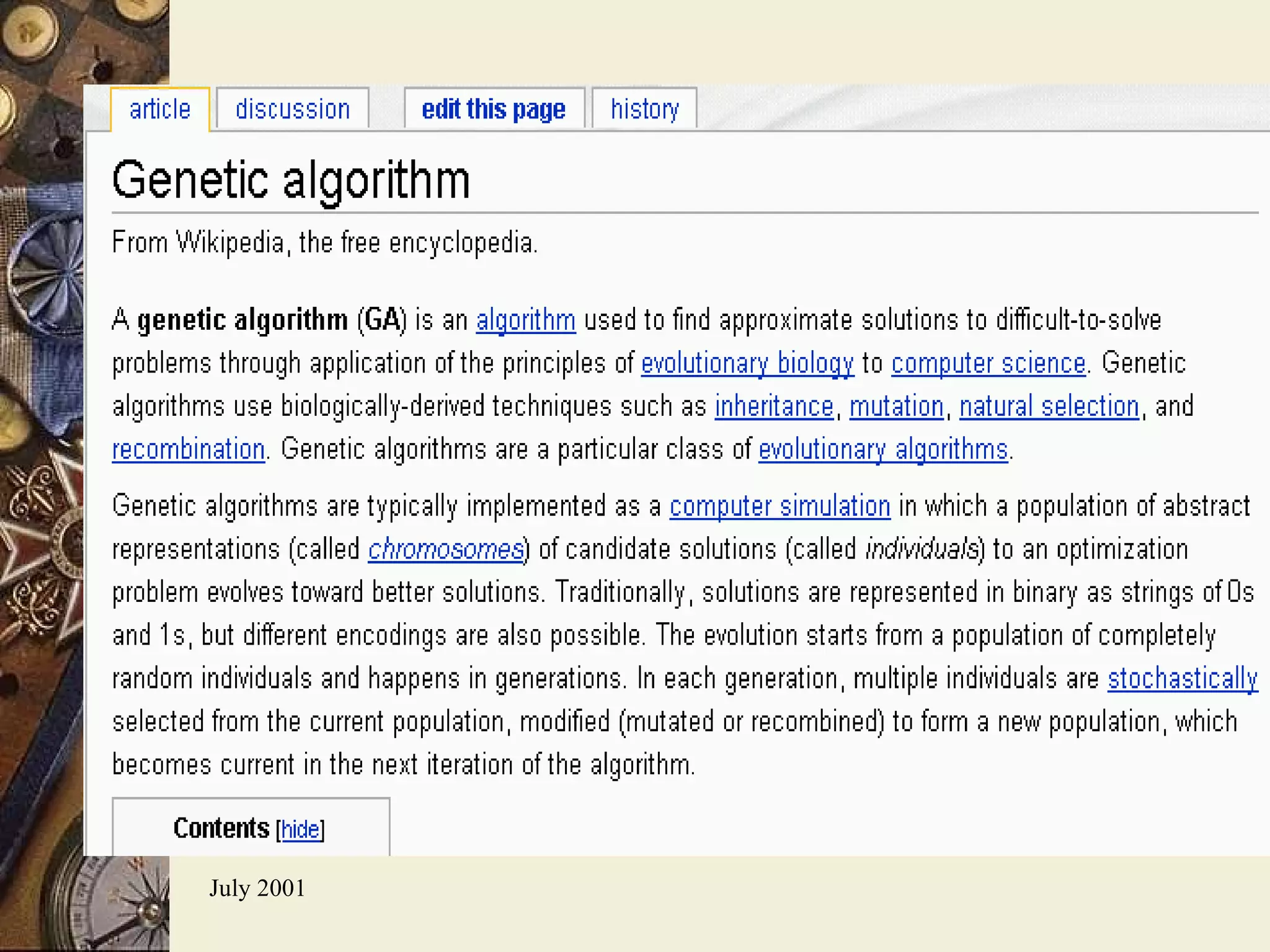The width and height of the screenshot is (1270, 952).
Task: Open the italic chromosomes link
Action: [x=446, y=550]
